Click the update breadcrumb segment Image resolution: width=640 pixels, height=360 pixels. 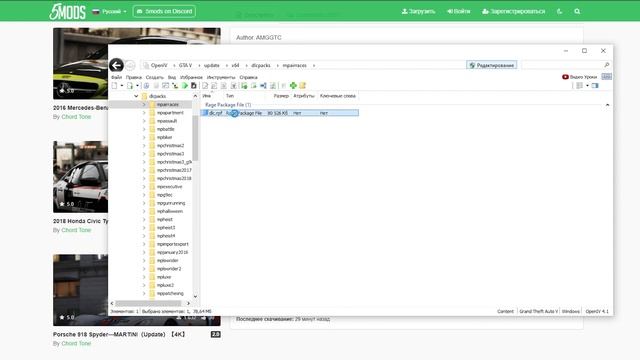point(211,65)
